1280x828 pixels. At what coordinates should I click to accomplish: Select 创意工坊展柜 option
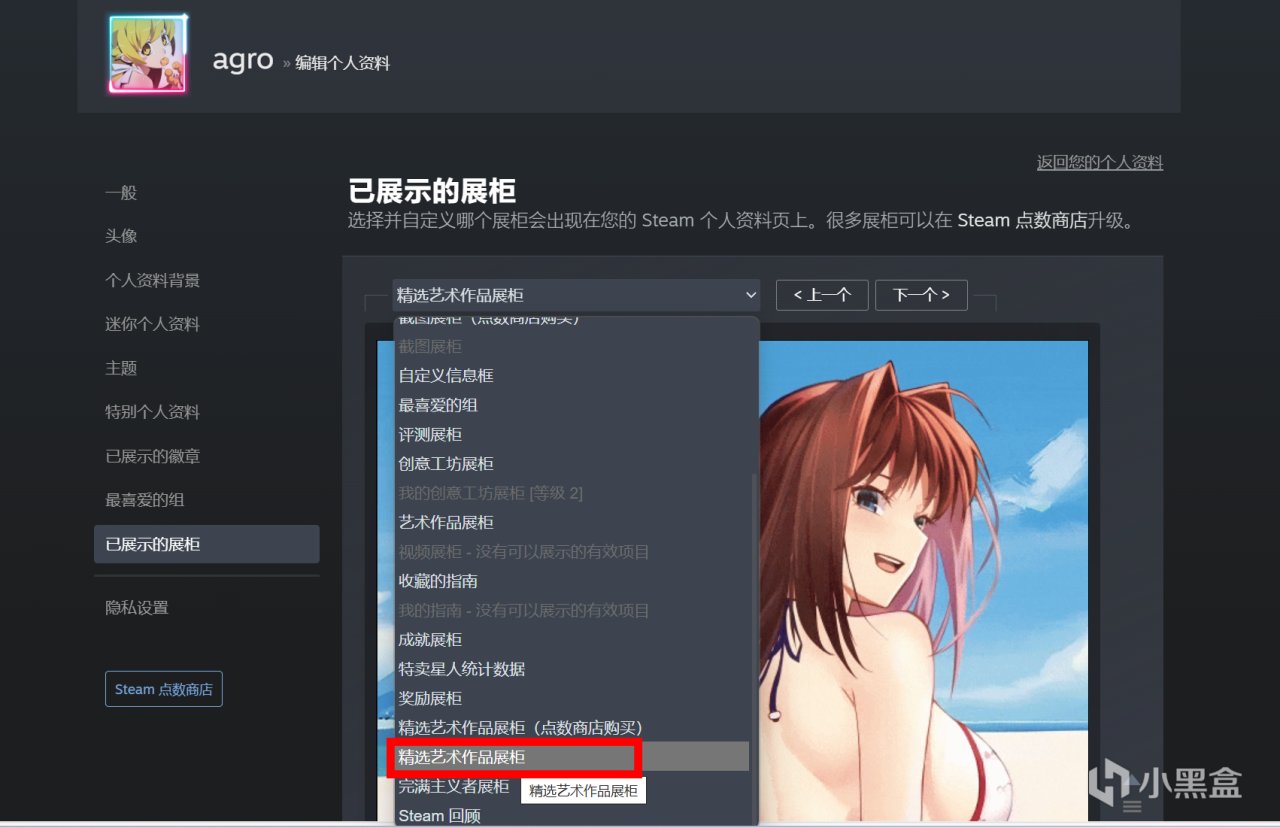coord(571,464)
